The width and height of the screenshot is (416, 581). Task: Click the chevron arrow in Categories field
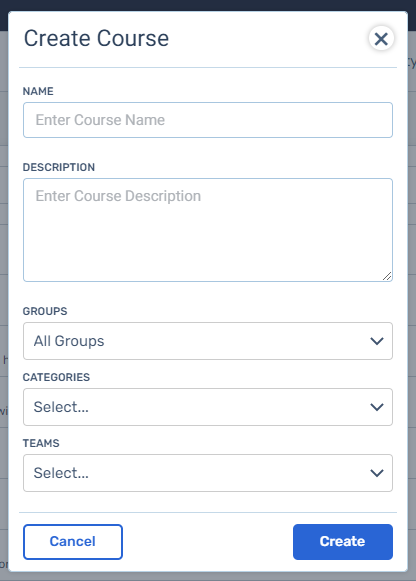[x=377, y=407]
